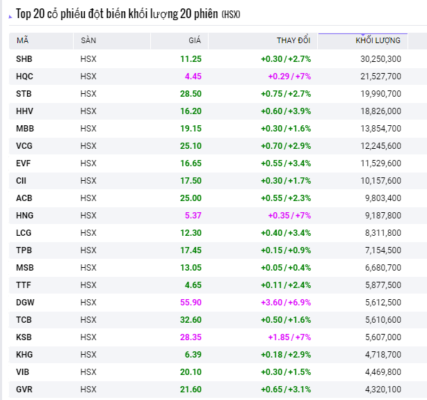This screenshot has height=400, width=427.
Task: Open HHV ticker details
Action: pyautogui.click(x=24, y=111)
